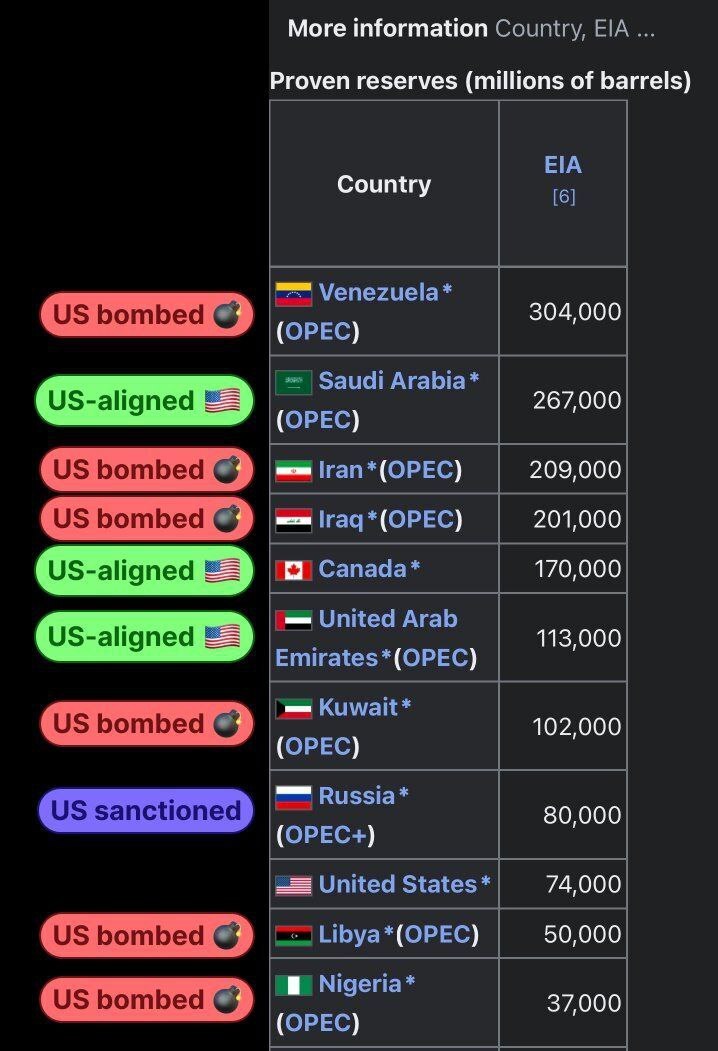718x1051 pixels.
Task: Click the United States flag icon
Action: [294, 885]
